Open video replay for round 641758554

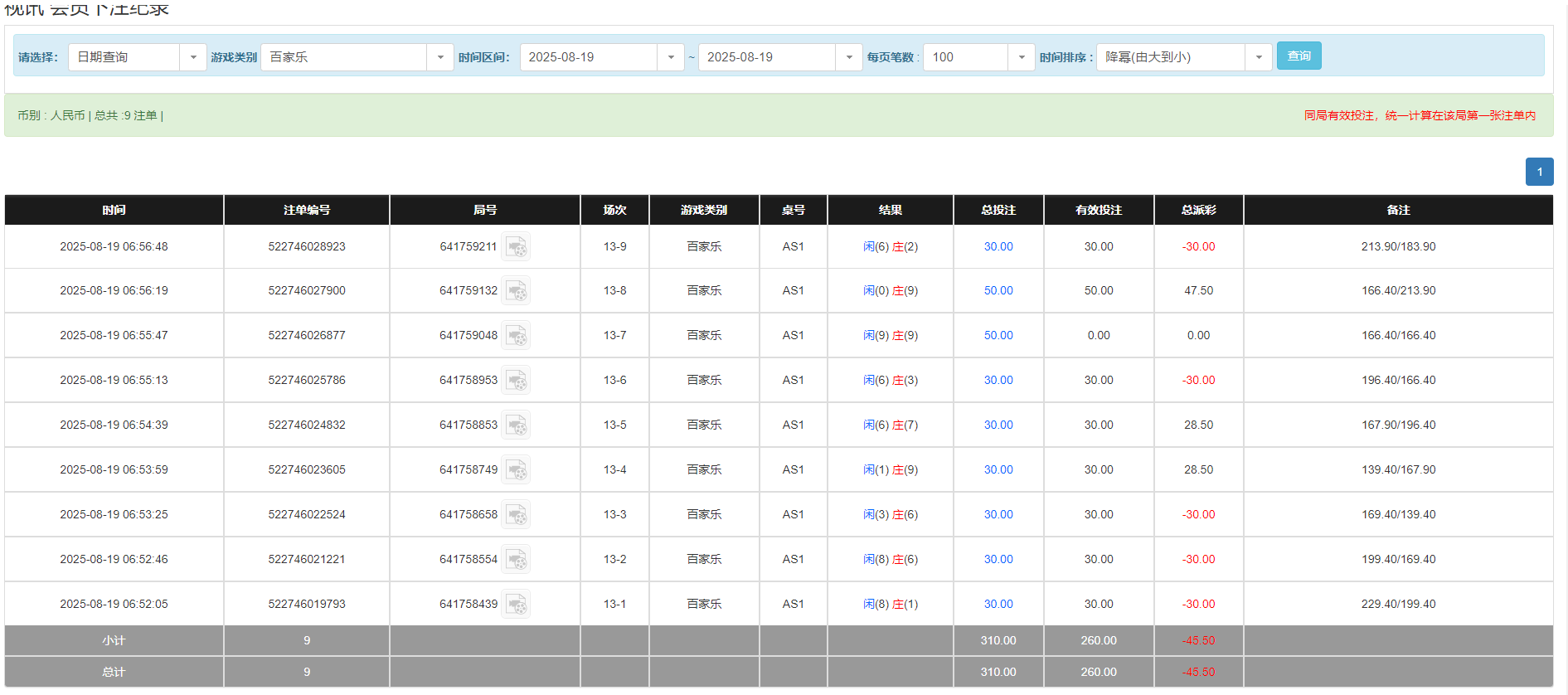click(x=516, y=560)
